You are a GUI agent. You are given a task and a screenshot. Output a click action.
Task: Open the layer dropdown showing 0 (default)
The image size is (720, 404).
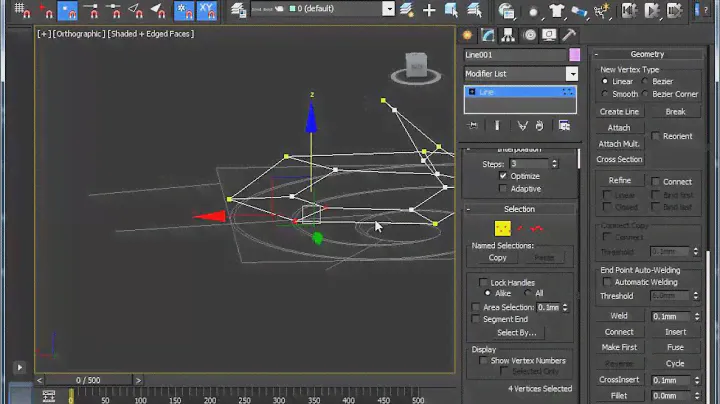320,10
